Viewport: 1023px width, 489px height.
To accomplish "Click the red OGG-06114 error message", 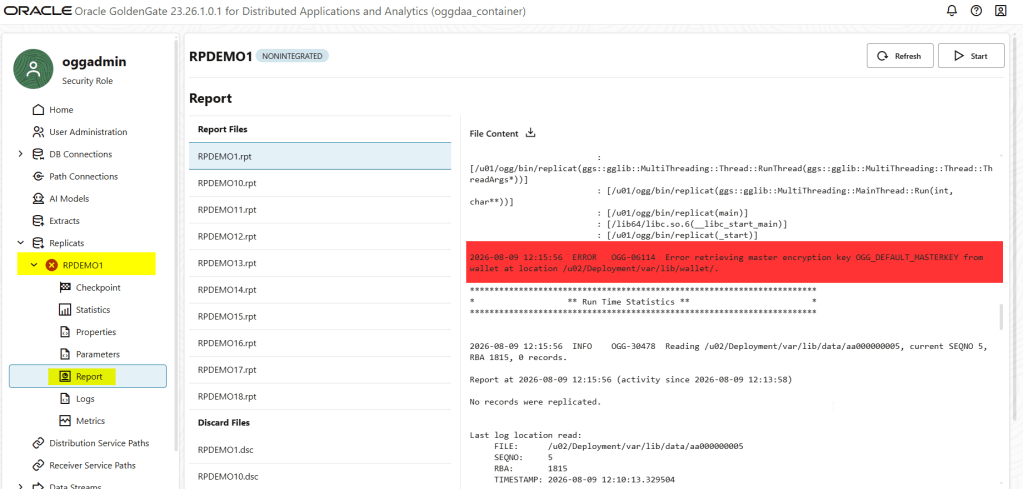I will coord(735,262).
